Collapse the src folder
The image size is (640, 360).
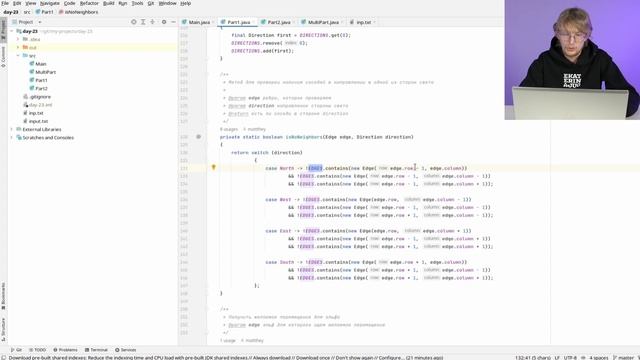pos(18,56)
